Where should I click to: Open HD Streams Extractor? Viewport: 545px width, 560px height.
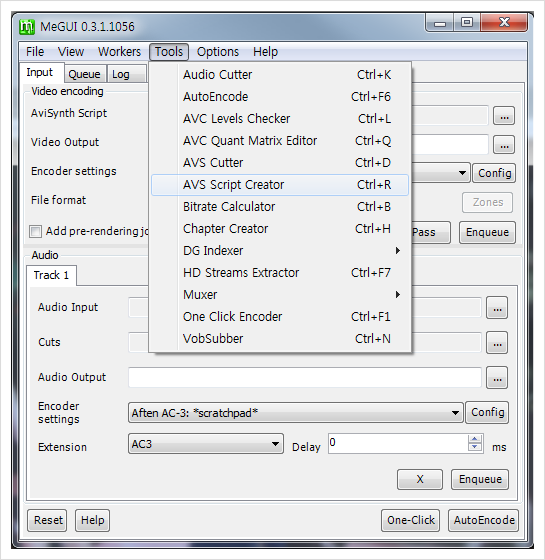(x=280, y=273)
